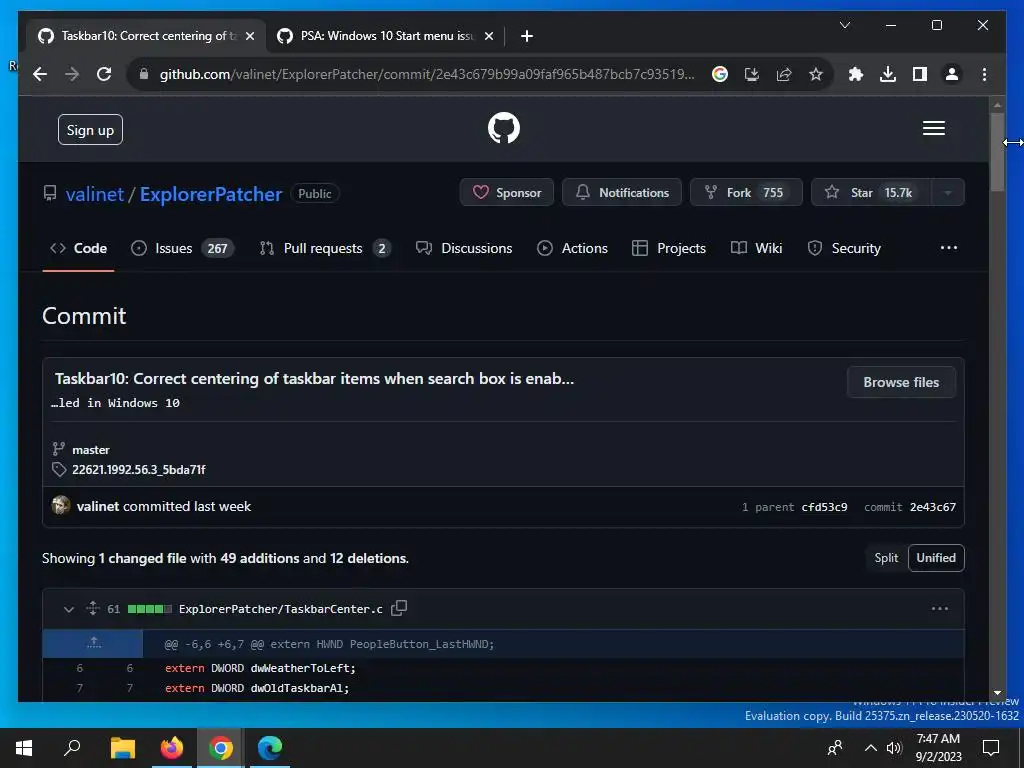
Task: Select the Code tab
Action: point(78,248)
